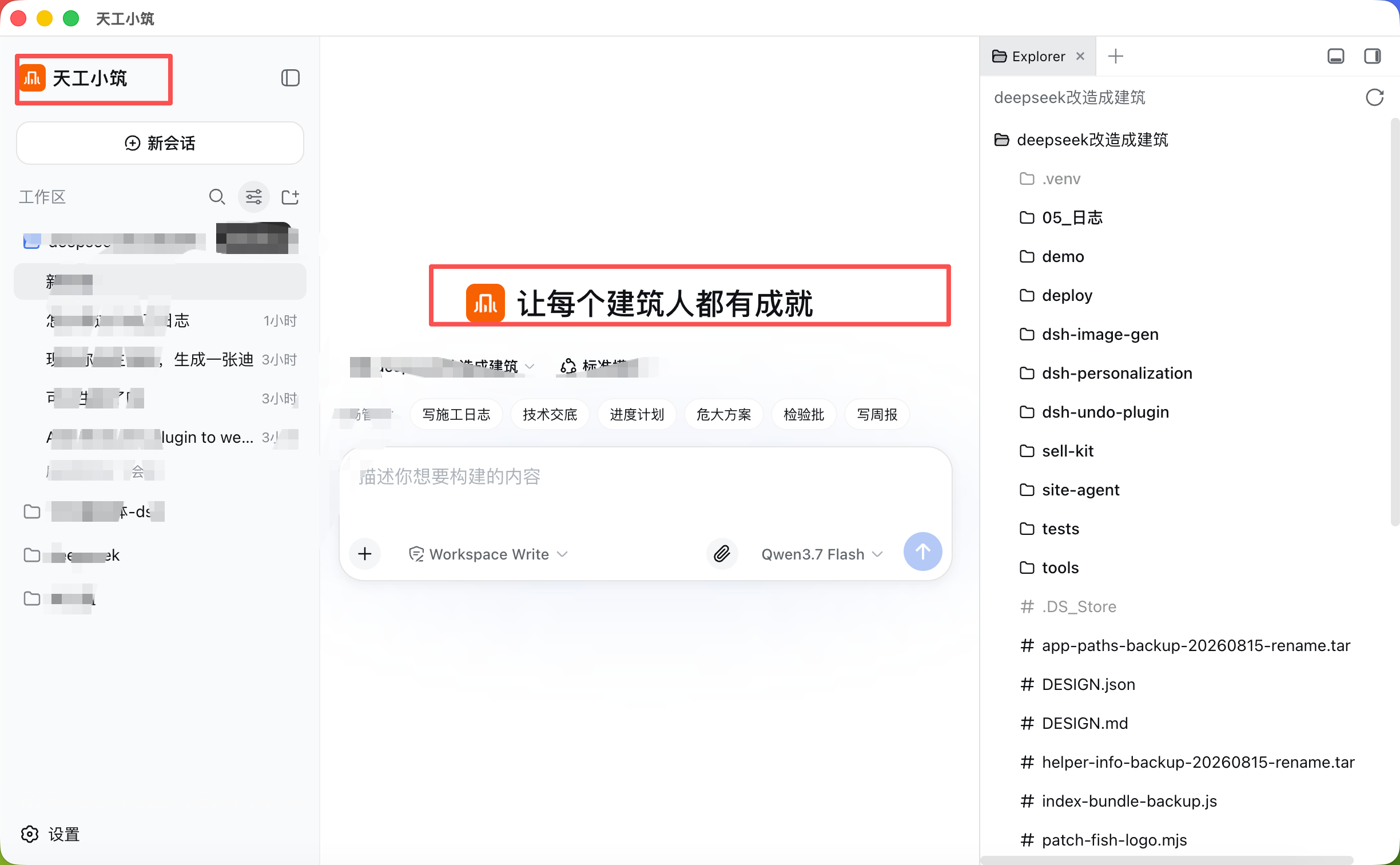Click the Explorer horizontal scrollbar
The image size is (1400, 865).
[x=1167, y=860]
